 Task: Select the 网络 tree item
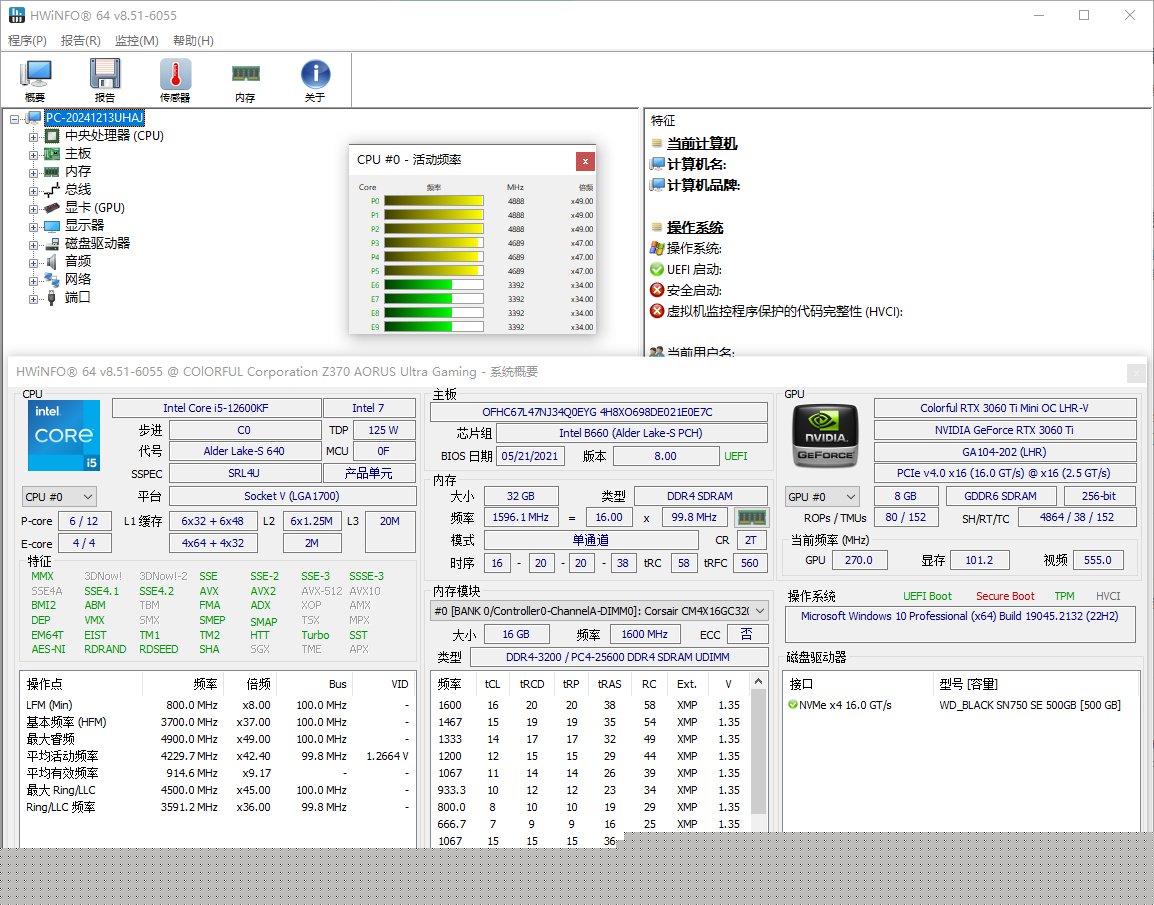[78, 280]
